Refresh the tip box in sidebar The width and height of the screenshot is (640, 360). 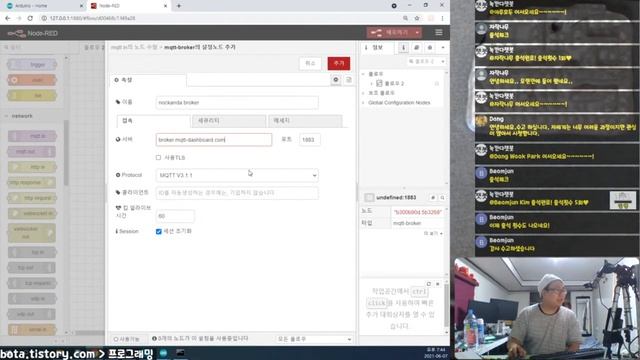point(429,284)
